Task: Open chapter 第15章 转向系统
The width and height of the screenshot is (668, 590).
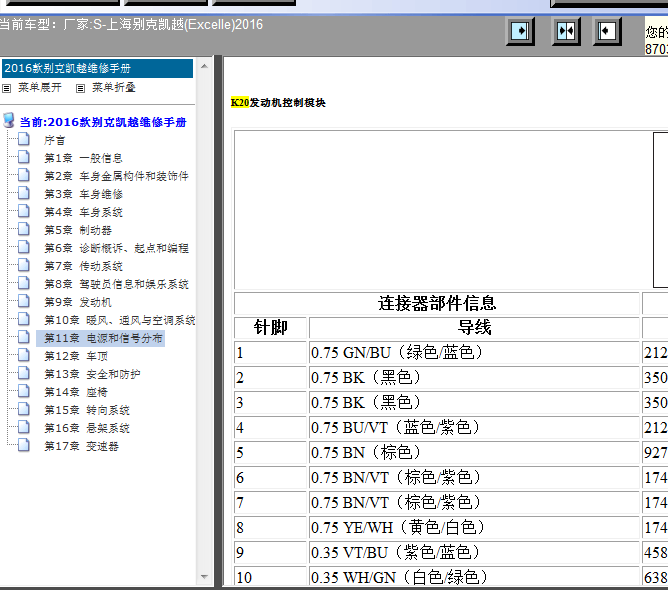Action: click(87, 410)
